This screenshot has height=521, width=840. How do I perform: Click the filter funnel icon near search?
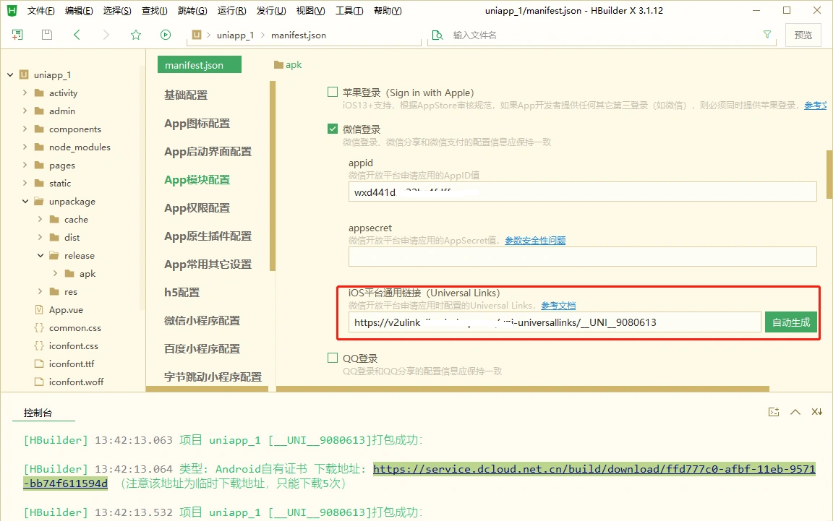tap(766, 35)
